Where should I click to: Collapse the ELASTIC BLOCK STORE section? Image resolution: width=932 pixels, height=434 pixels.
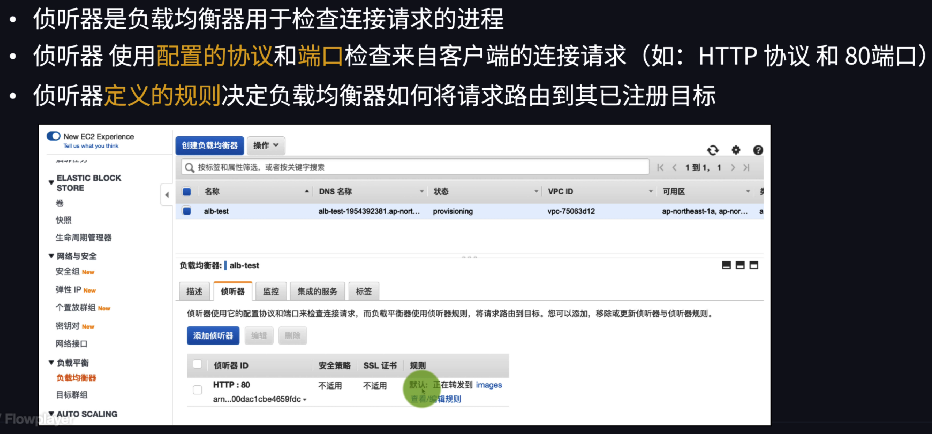[x=51, y=182]
